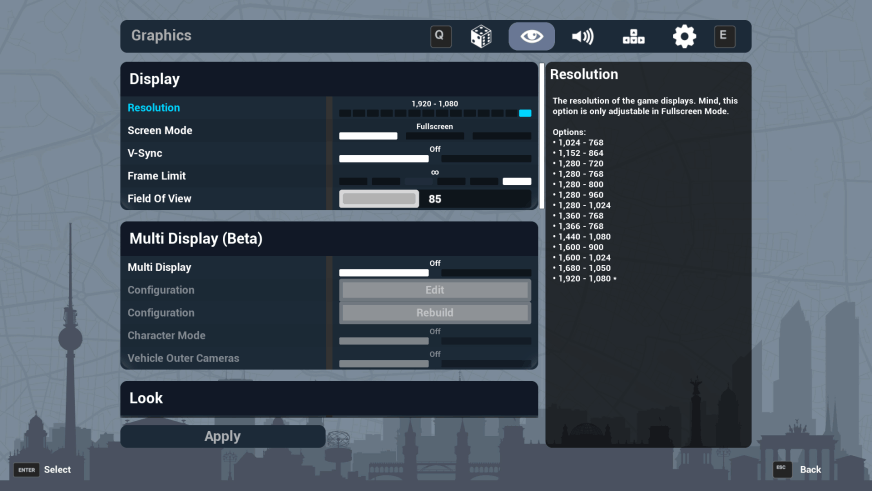Click the Apply button
This screenshot has width=872, height=491.
pos(222,437)
